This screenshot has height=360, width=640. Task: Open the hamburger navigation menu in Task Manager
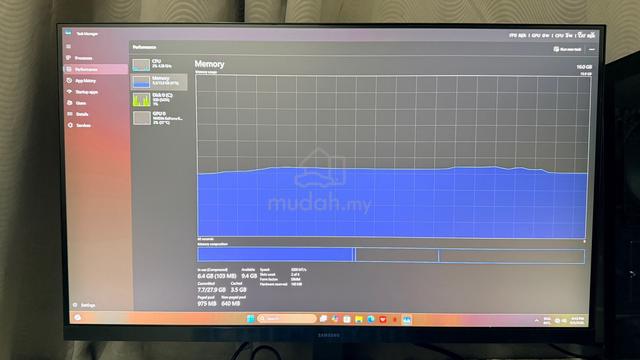pyautogui.click(x=69, y=47)
